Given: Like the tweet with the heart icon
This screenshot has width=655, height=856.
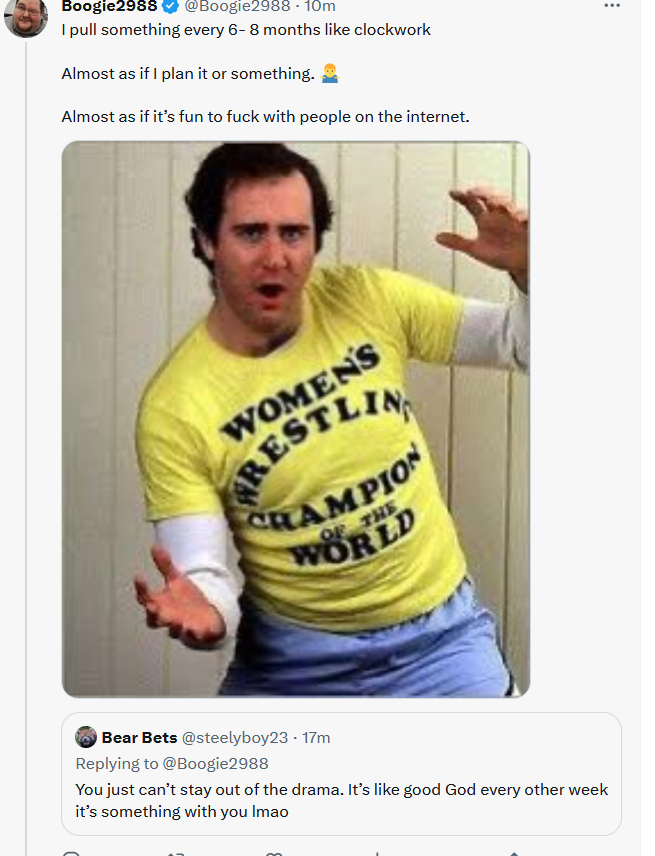Looking at the screenshot, I should [273, 853].
